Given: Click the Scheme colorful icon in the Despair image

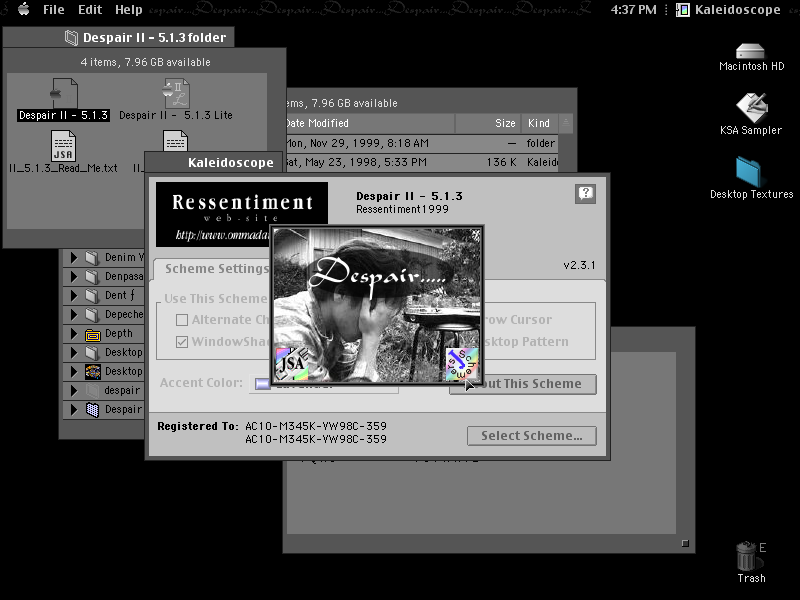Looking at the screenshot, I should pyautogui.click(x=462, y=364).
